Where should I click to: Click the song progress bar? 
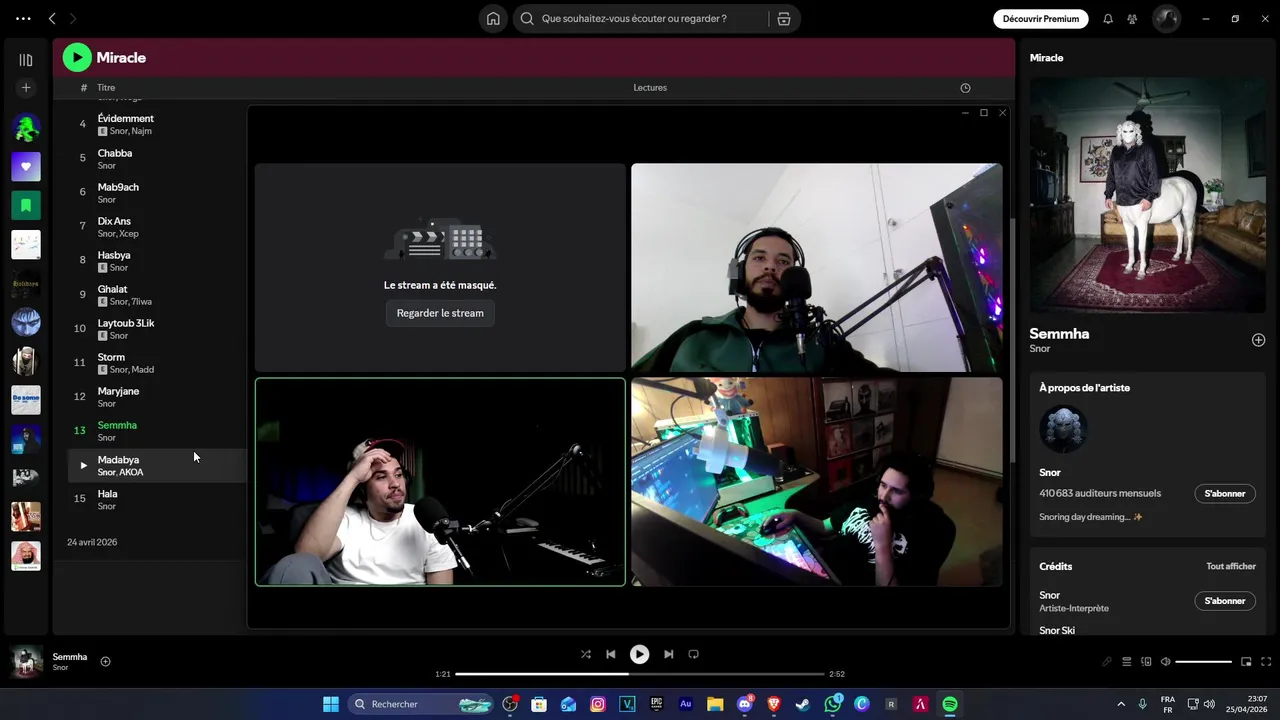[640, 674]
